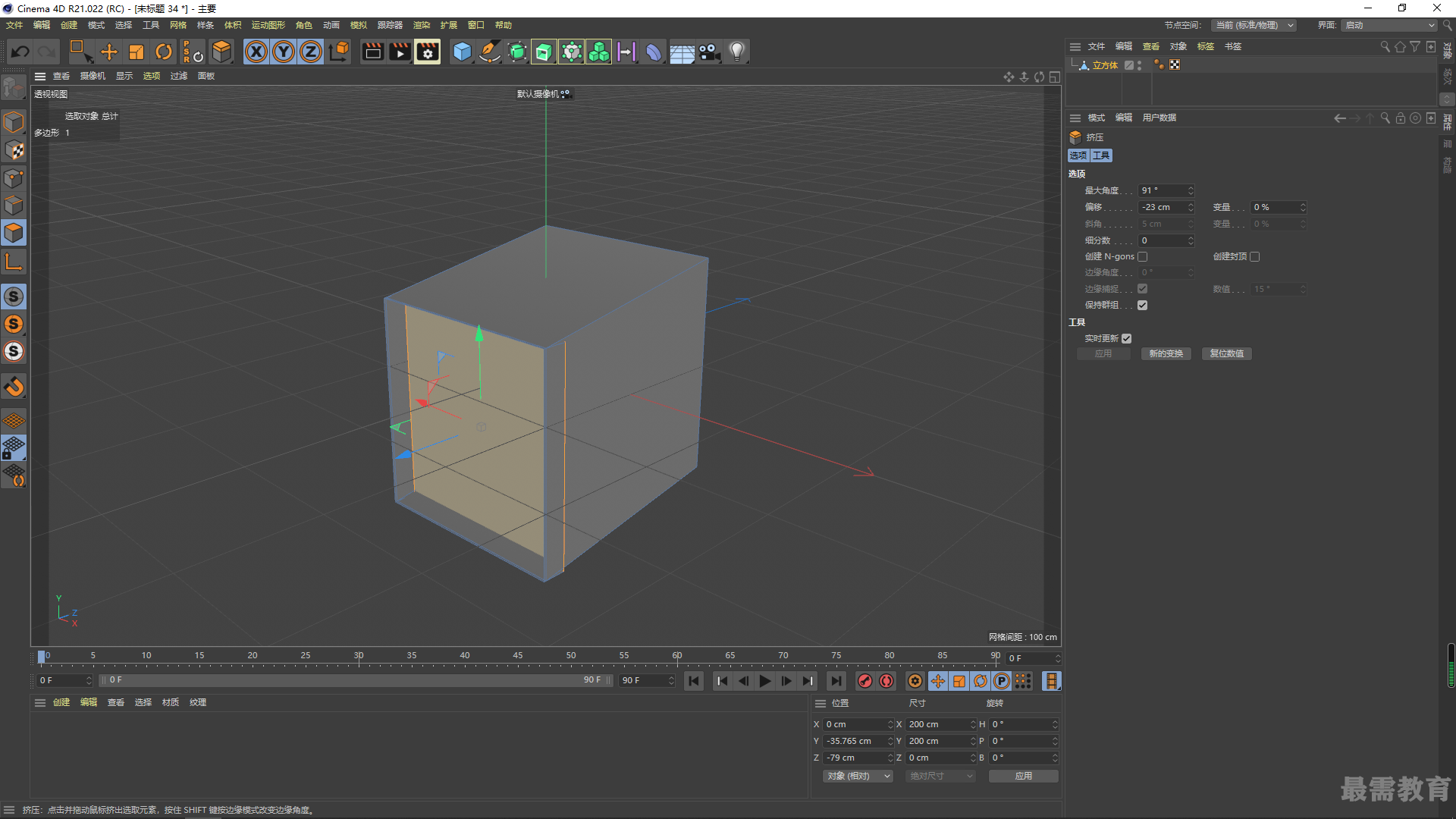Open 绝对尺寸 size mode dropdown

940,776
